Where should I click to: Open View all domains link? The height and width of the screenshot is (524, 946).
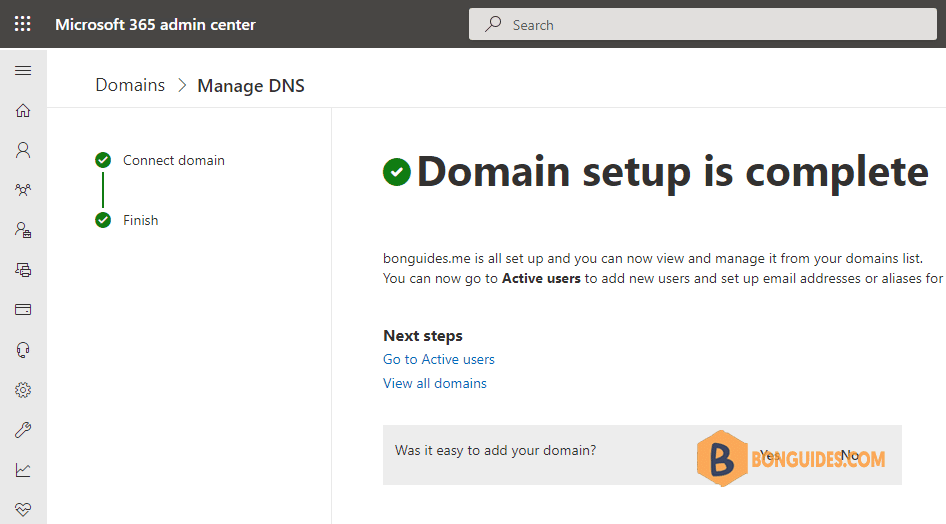434,384
